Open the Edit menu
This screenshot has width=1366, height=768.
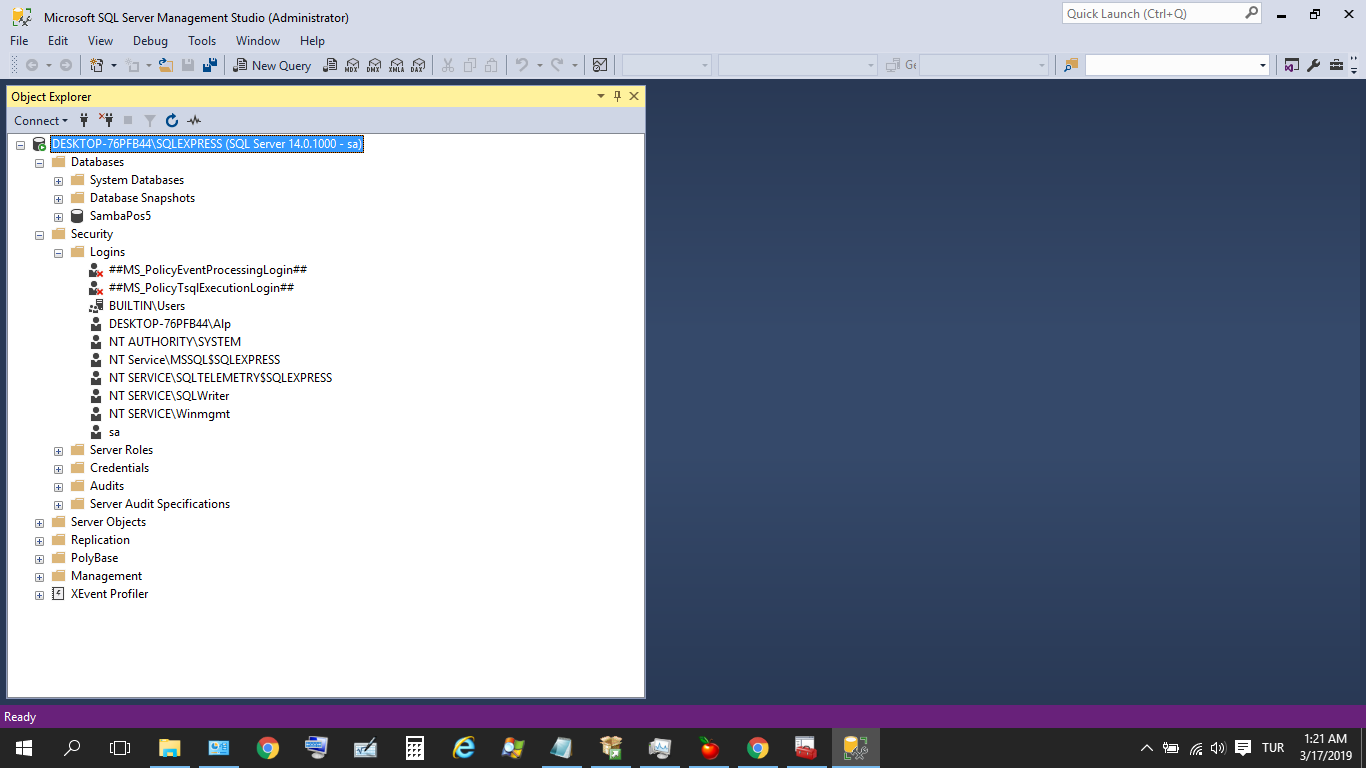pos(58,41)
